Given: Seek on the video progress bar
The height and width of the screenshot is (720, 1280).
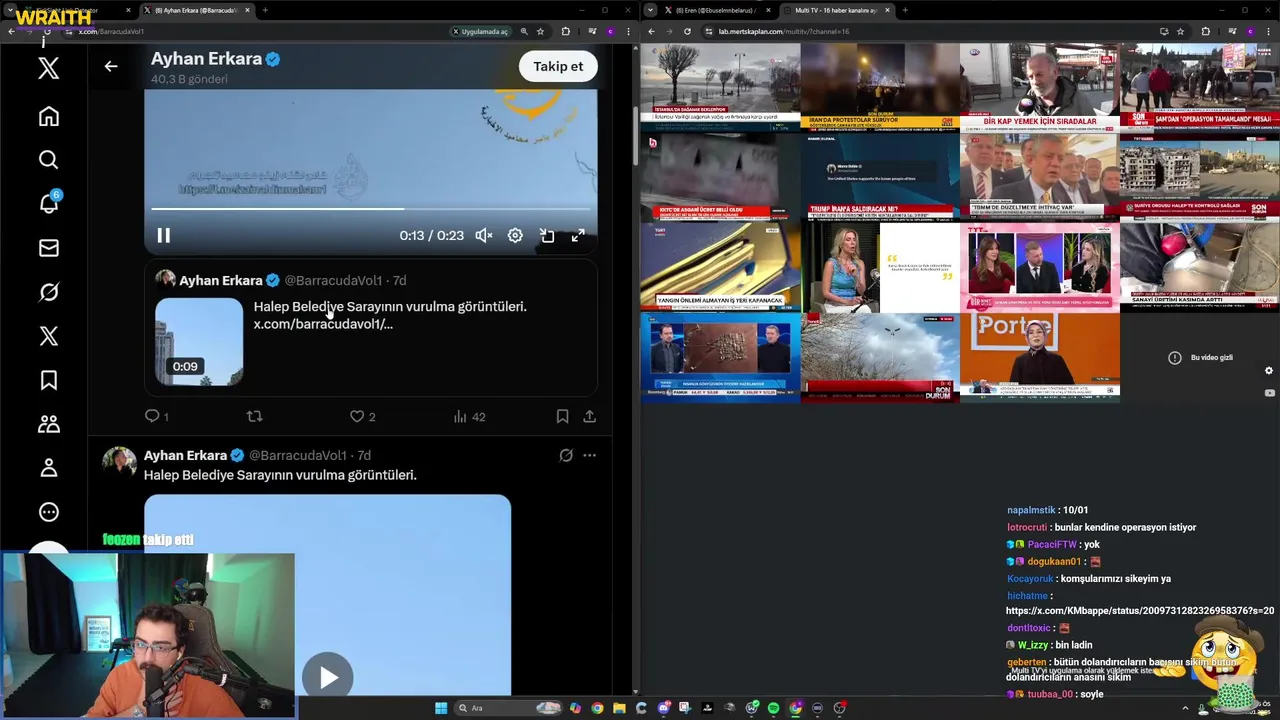Looking at the screenshot, I should [x=371, y=209].
